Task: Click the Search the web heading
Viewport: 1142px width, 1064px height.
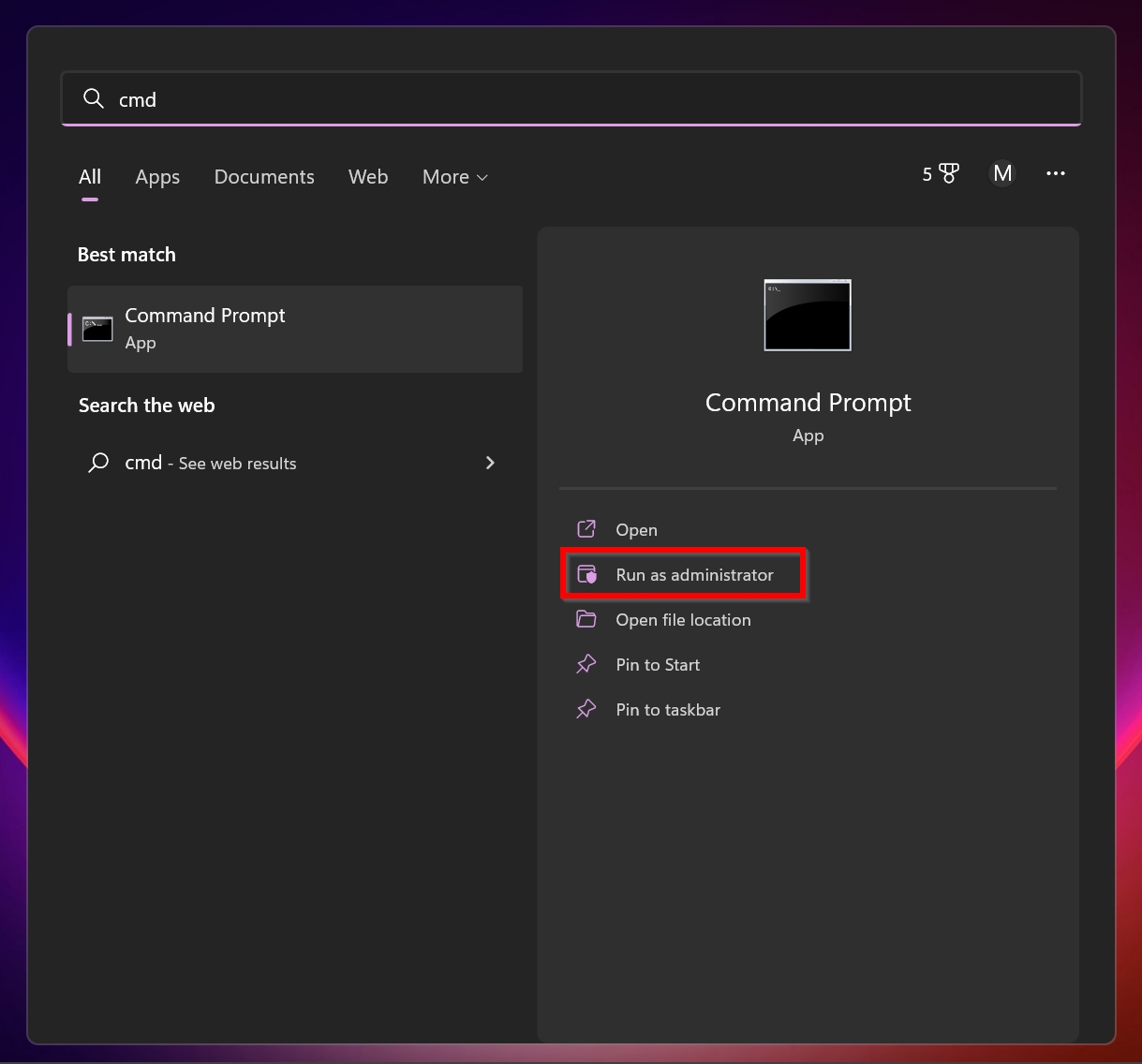Action: point(147,406)
